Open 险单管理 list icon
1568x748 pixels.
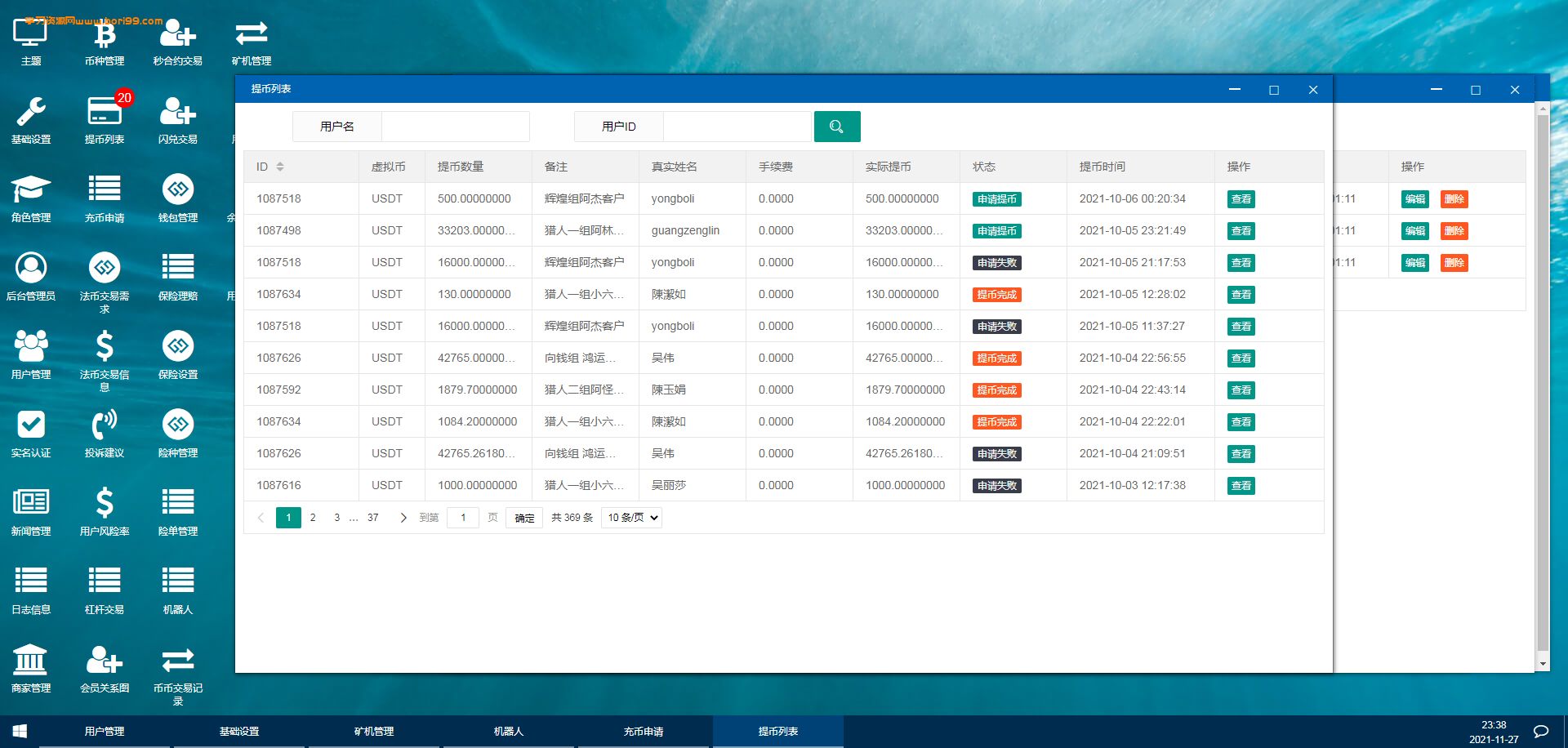tap(178, 511)
